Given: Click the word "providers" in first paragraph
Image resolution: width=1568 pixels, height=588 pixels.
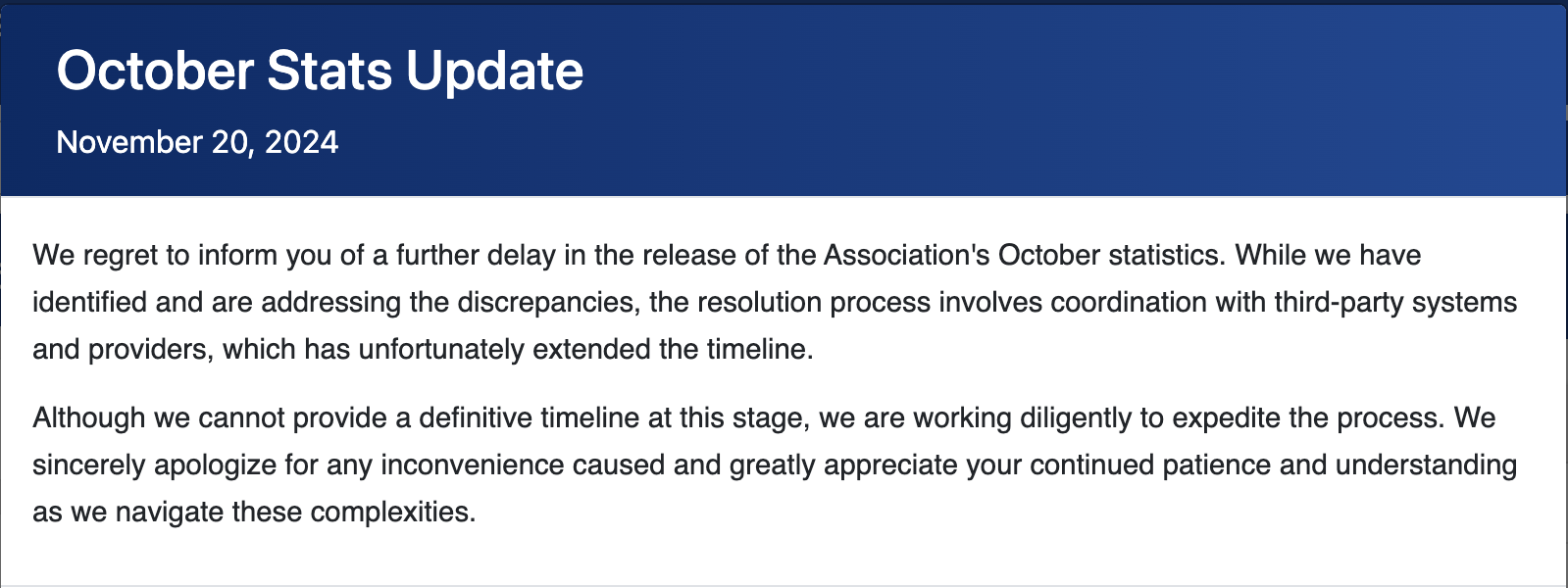Looking at the screenshot, I should click(x=150, y=350).
